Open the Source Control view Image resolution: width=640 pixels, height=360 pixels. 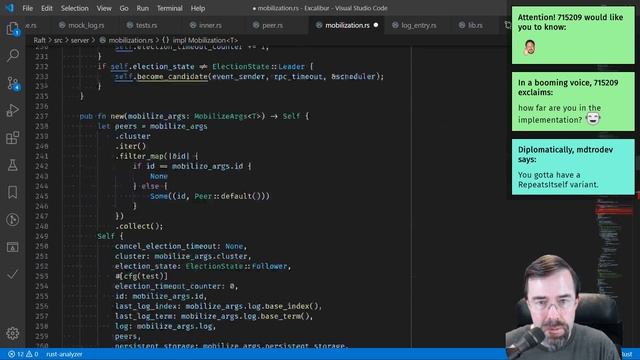(13, 83)
